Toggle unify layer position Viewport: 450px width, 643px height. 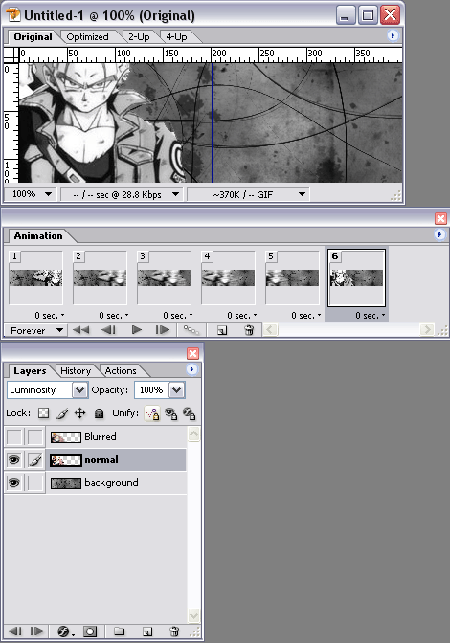(x=152, y=413)
